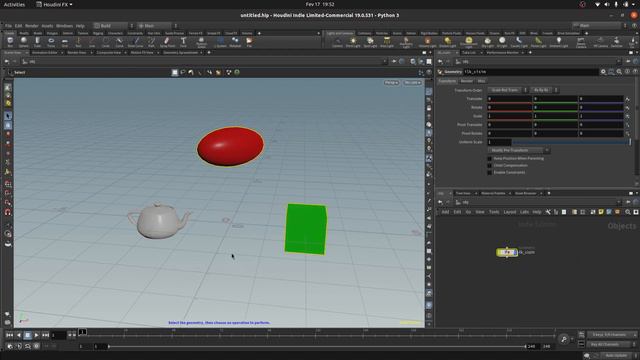Stop playback in the timeline
This screenshot has height=360, width=640.
click(x=27, y=335)
